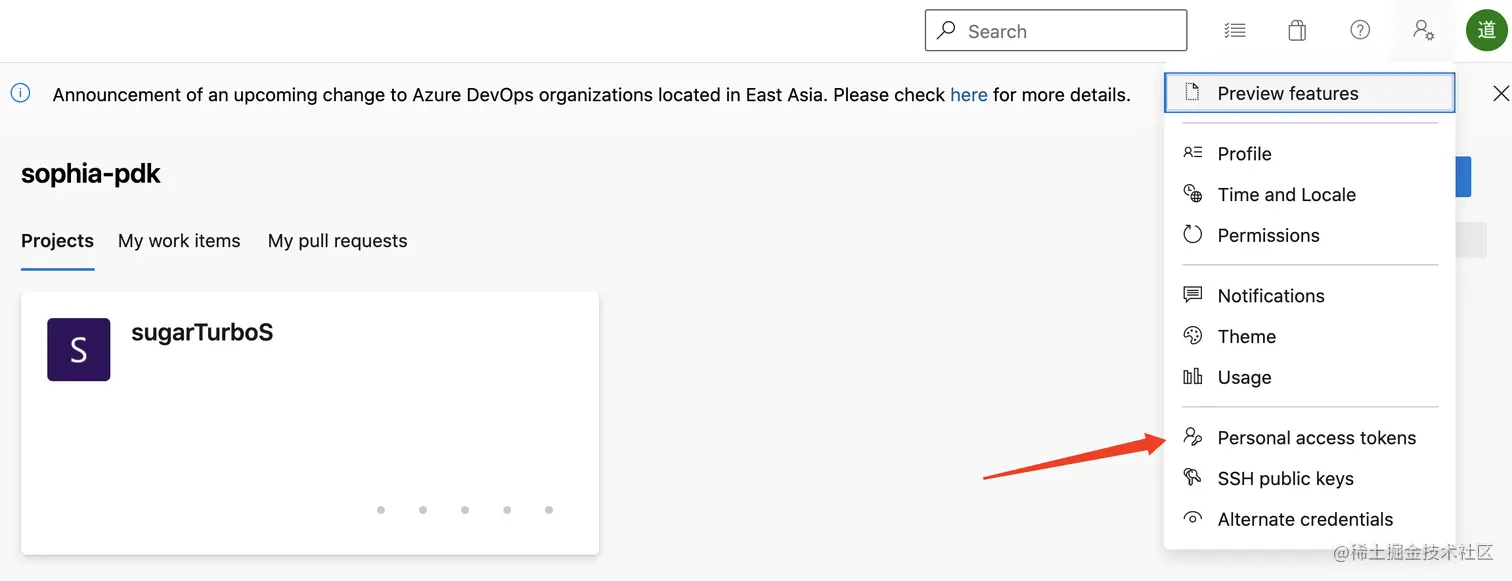Switch to My pull requests tab
Screen dimensions: 1512x581
pos(337,241)
